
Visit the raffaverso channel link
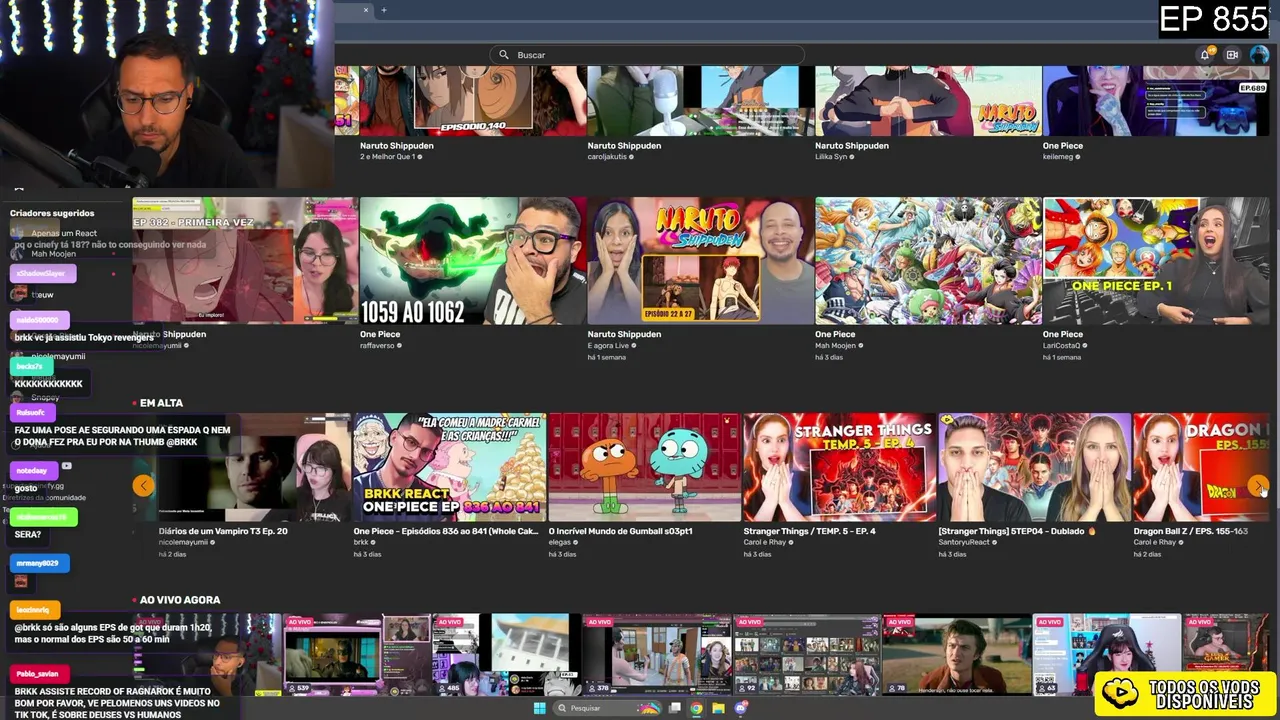377,346
